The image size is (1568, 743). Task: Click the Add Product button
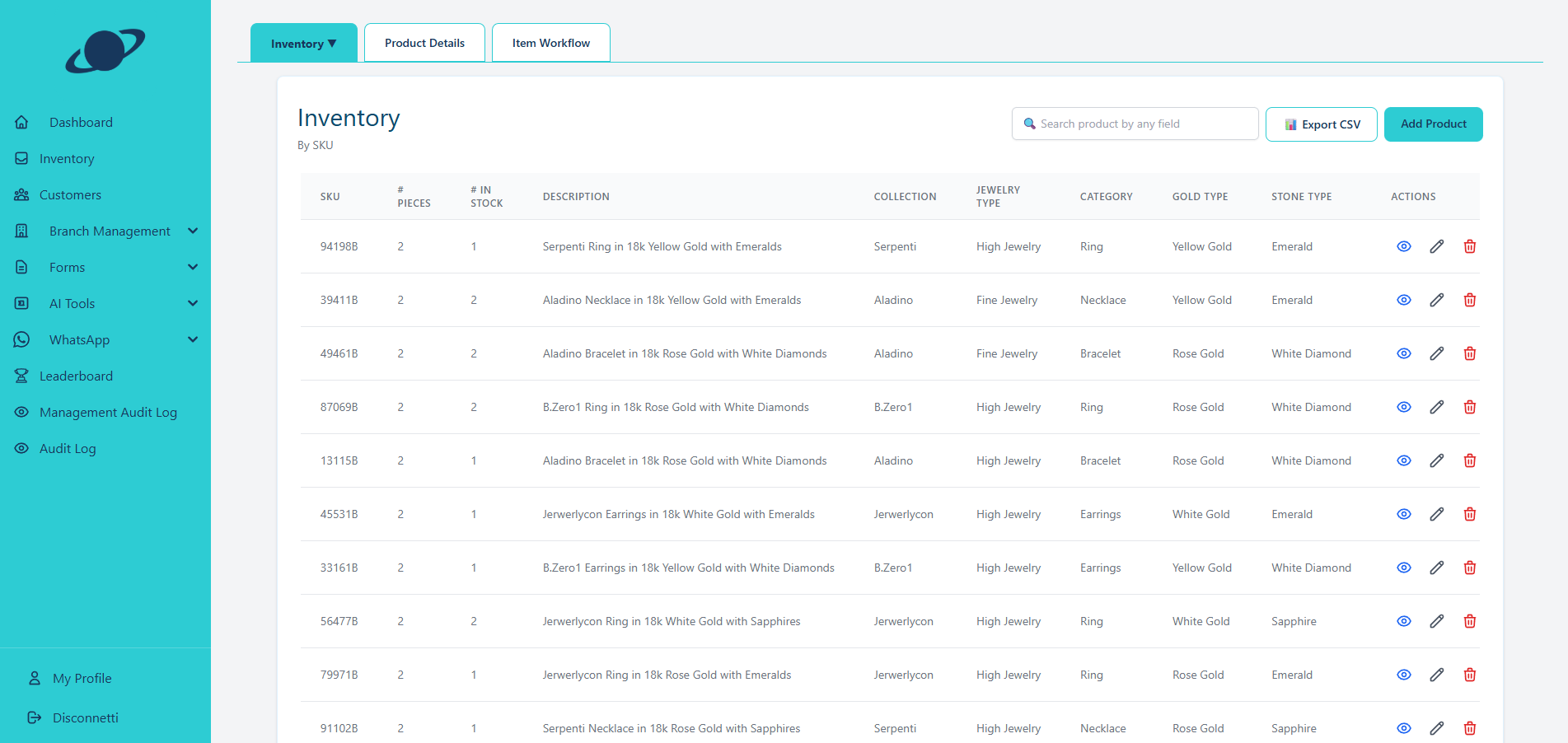1433,124
